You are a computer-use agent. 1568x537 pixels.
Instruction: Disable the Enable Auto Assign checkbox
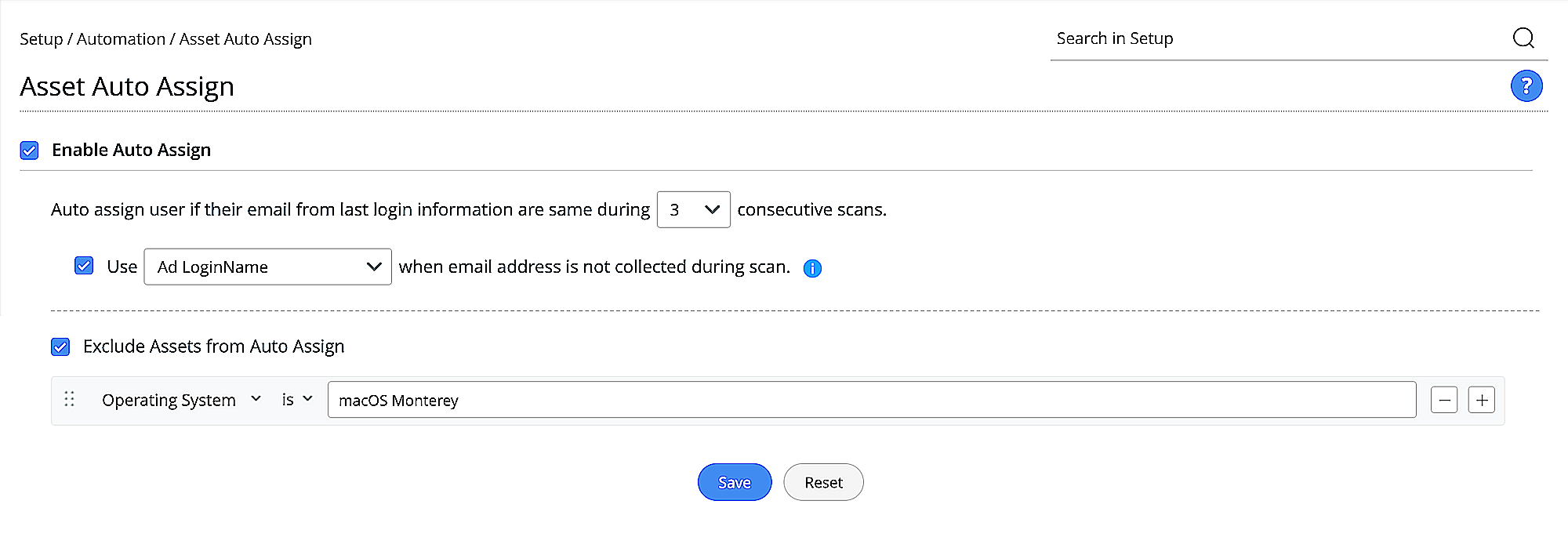tap(29, 150)
